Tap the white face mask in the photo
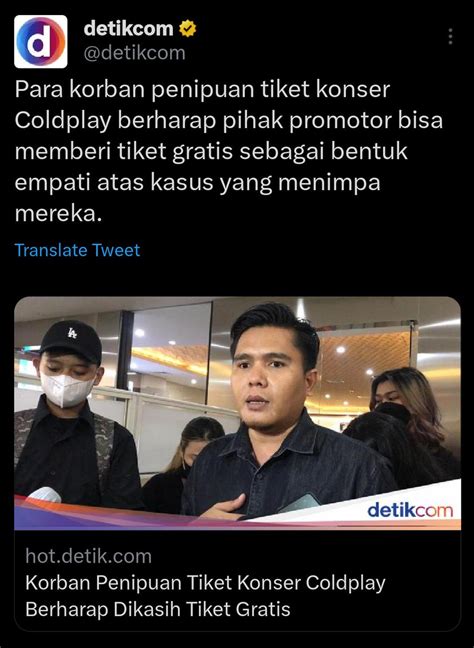474x648 pixels. click(x=67, y=389)
